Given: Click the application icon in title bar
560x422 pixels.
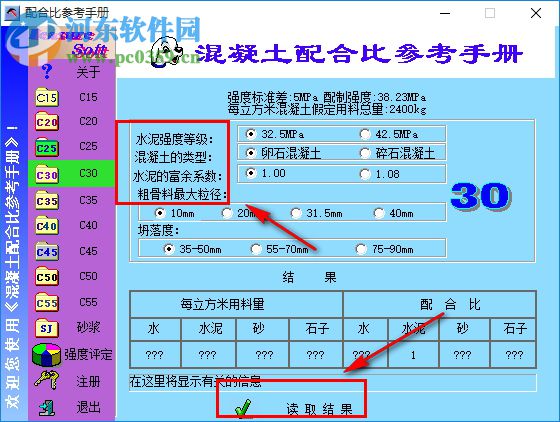Looking at the screenshot, I should click(12, 13).
